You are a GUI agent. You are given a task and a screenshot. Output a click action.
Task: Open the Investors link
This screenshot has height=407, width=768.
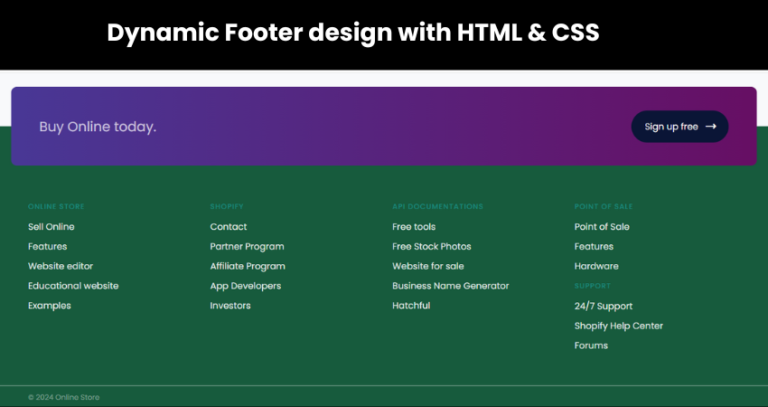[230, 306]
